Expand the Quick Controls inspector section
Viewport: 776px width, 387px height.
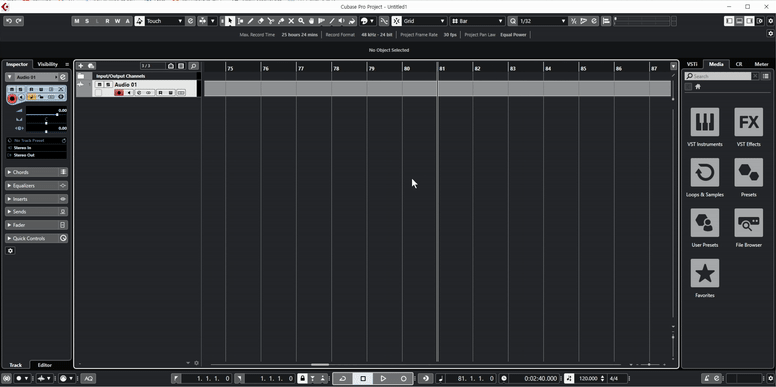click(x=32, y=239)
